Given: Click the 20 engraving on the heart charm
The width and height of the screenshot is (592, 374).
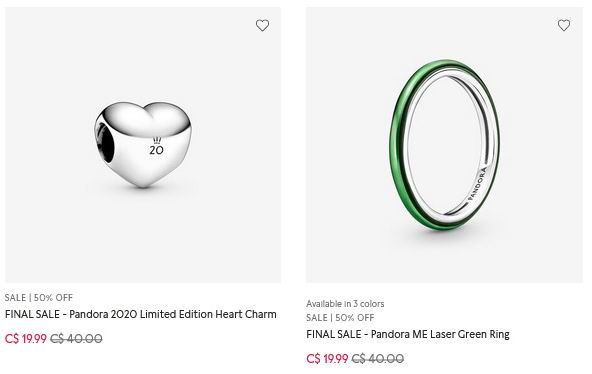Looking at the screenshot, I should (156, 150).
